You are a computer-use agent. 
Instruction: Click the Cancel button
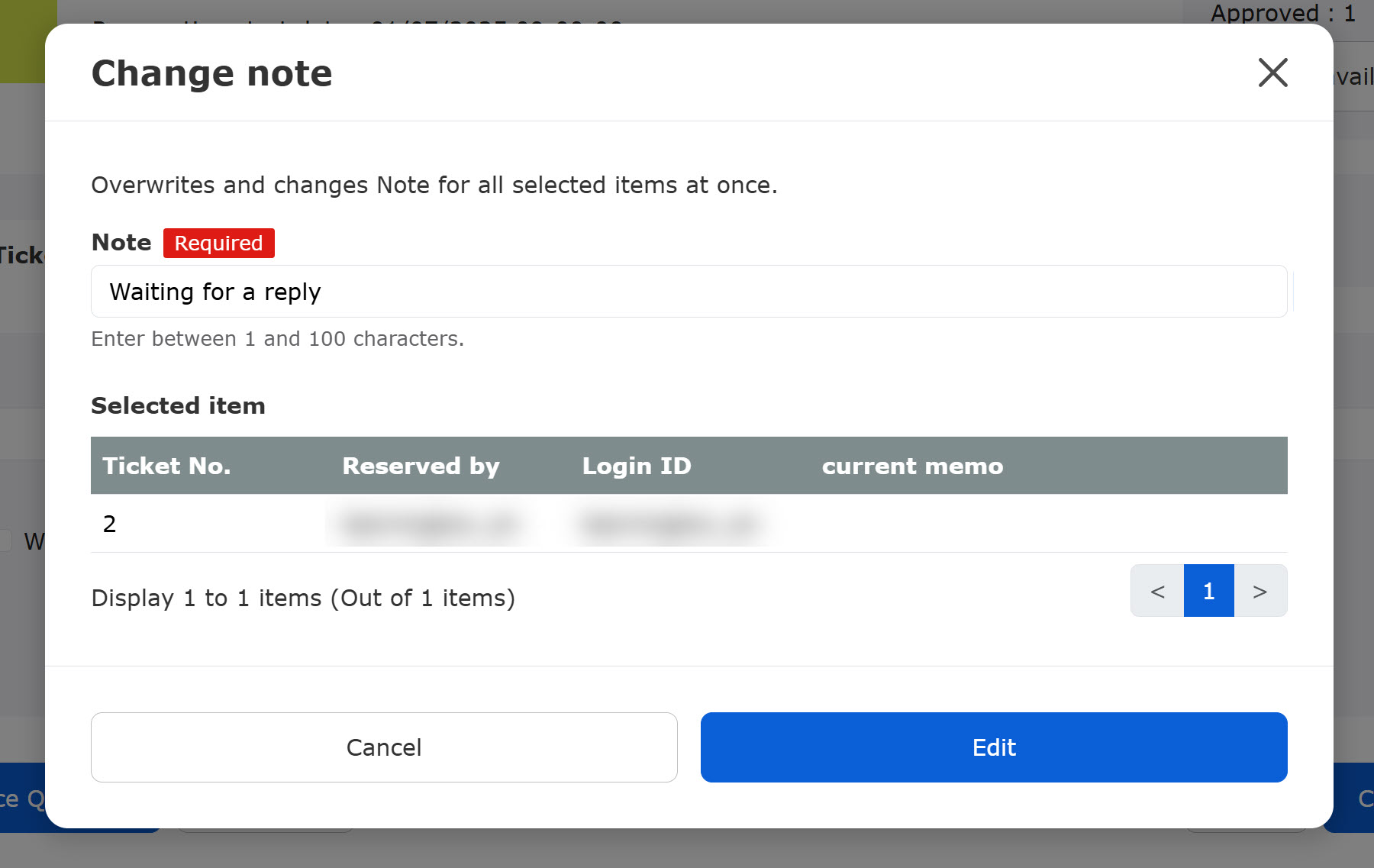384,747
